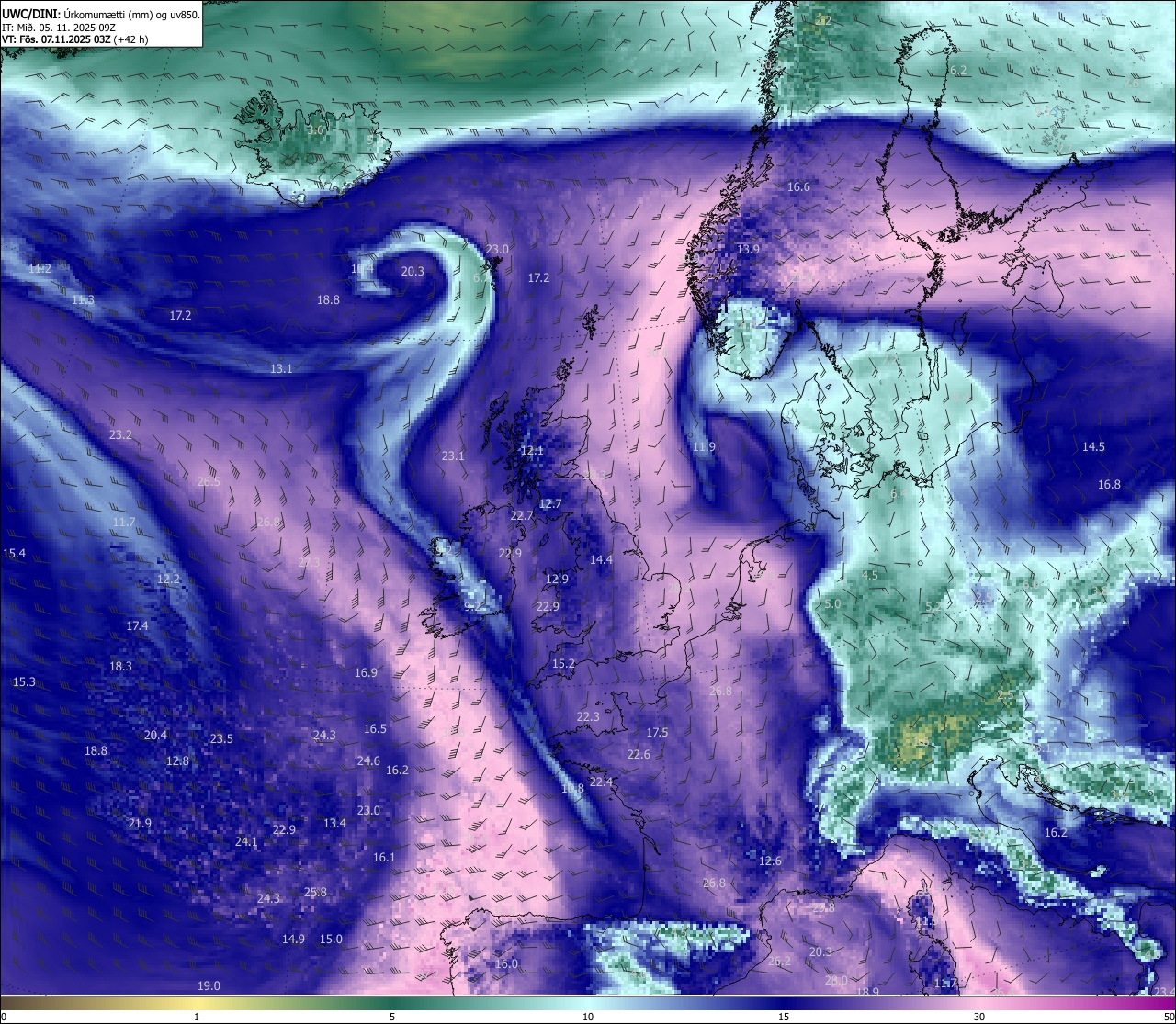Click the 6.4 value label
Viewport: 1176px width, 1024px height.
899,494
